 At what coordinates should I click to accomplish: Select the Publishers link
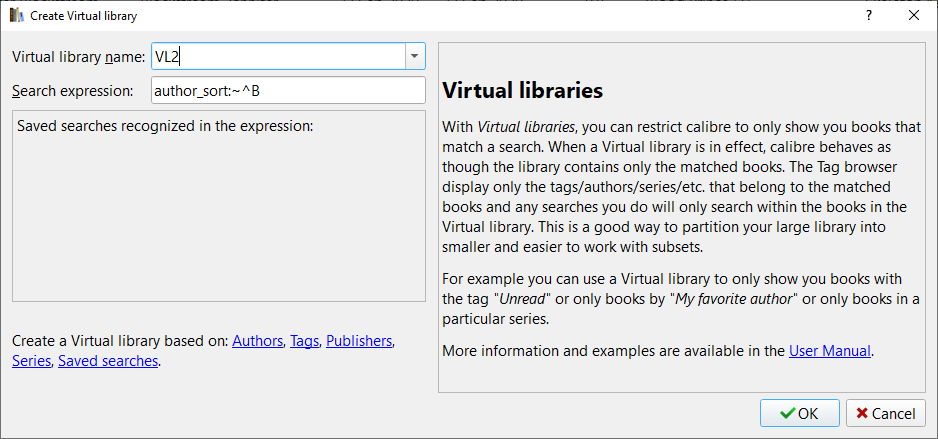pos(359,341)
